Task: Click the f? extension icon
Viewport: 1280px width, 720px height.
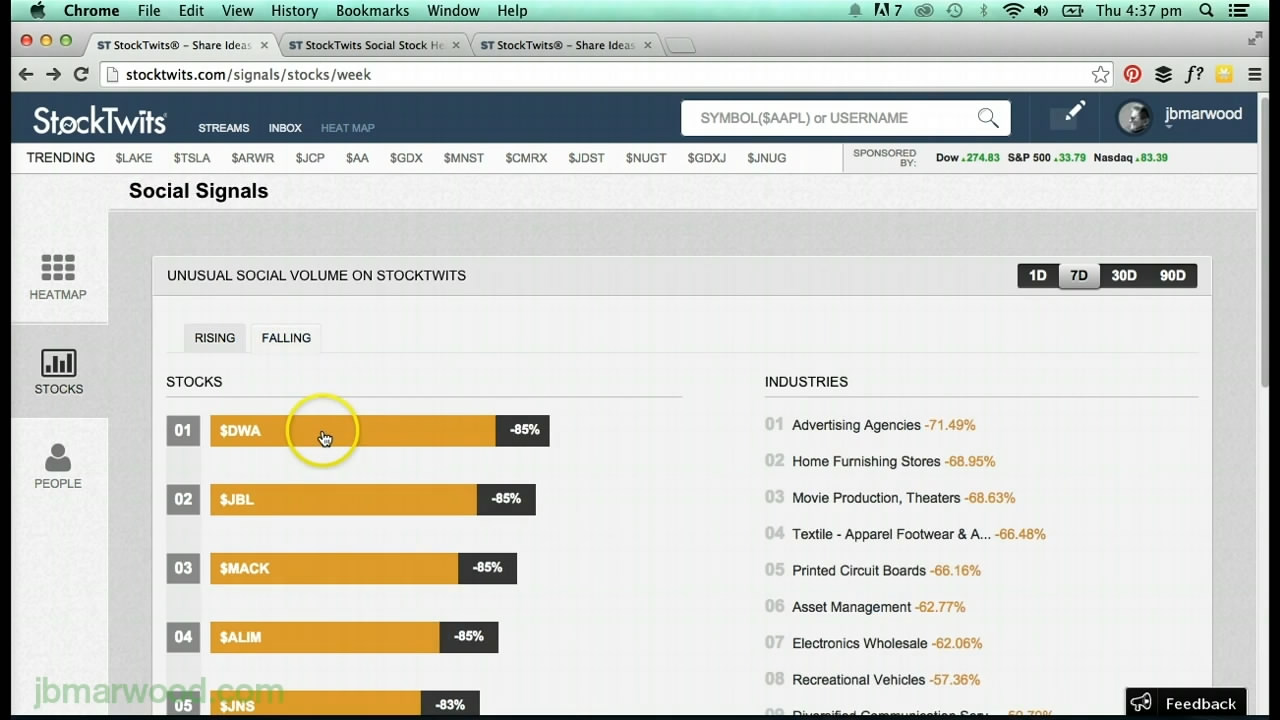Action: coord(1194,74)
